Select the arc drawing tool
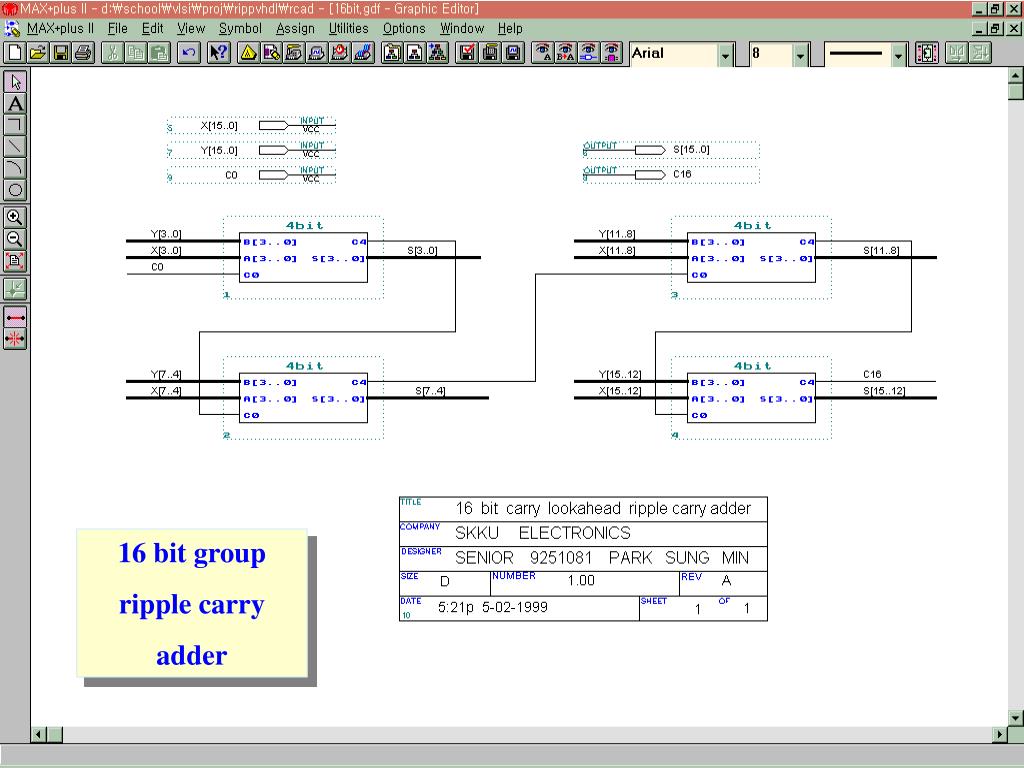 15,168
